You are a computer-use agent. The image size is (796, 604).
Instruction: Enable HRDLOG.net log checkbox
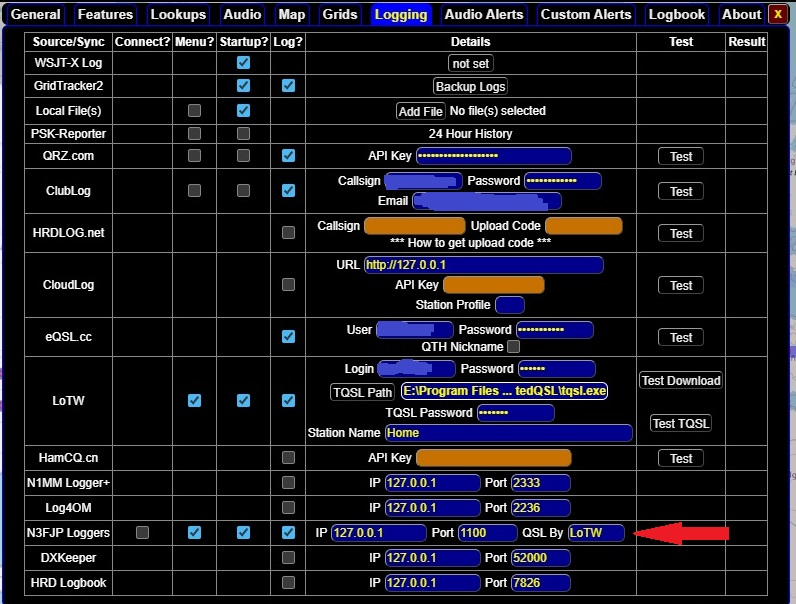click(x=288, y=232)
